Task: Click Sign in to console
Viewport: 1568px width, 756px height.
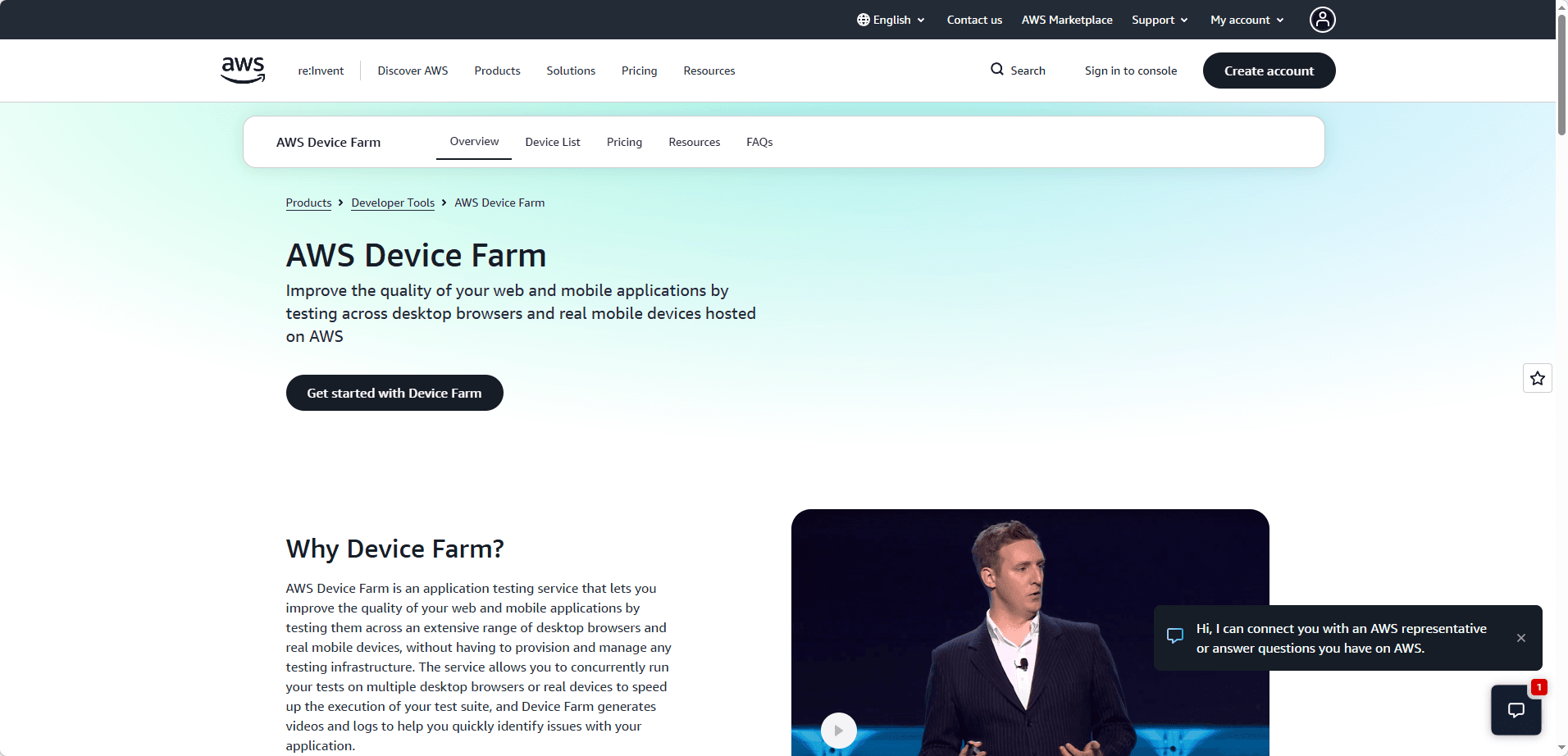Action: pos(1130,71)
